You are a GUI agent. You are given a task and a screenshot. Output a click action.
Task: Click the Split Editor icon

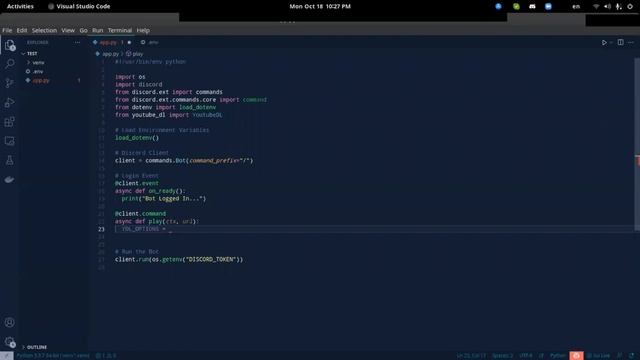click(x=620, y=42)
